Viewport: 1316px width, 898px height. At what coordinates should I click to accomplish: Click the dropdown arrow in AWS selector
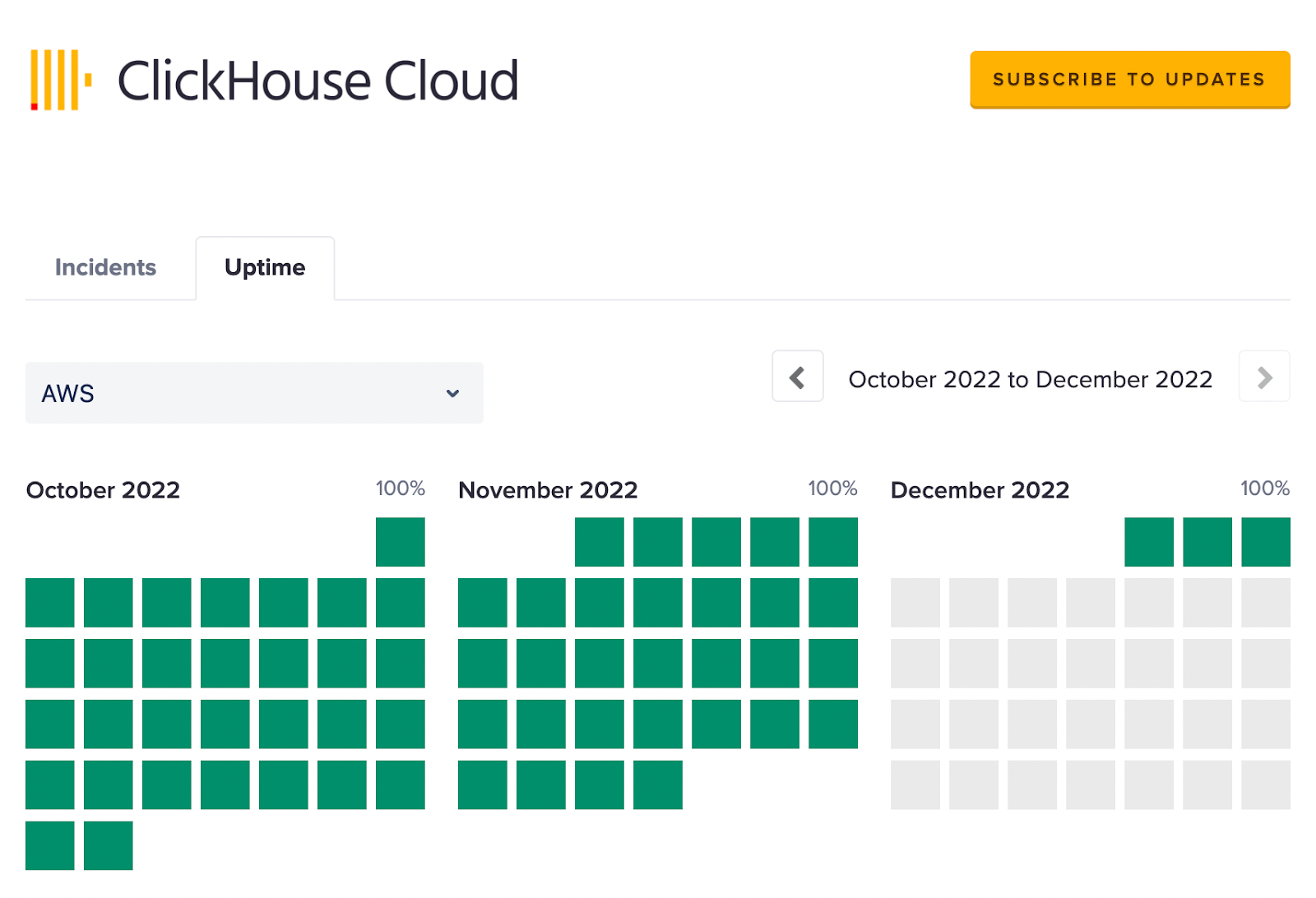[452, 393]
